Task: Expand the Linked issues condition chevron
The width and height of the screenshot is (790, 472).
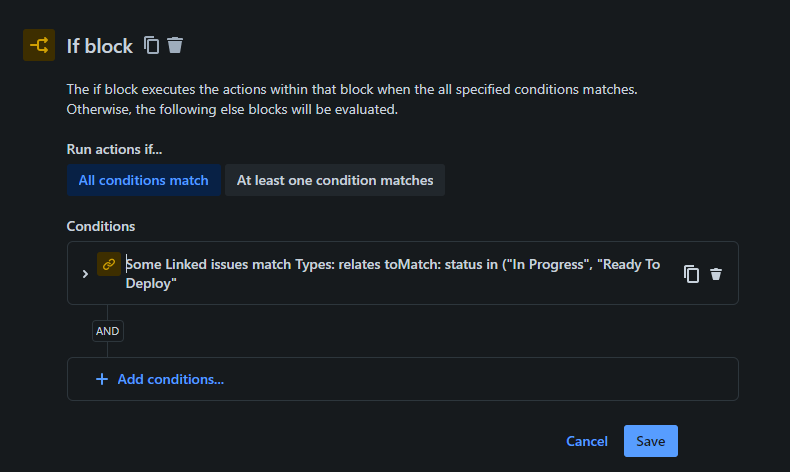Action: [x=85, y=274]
